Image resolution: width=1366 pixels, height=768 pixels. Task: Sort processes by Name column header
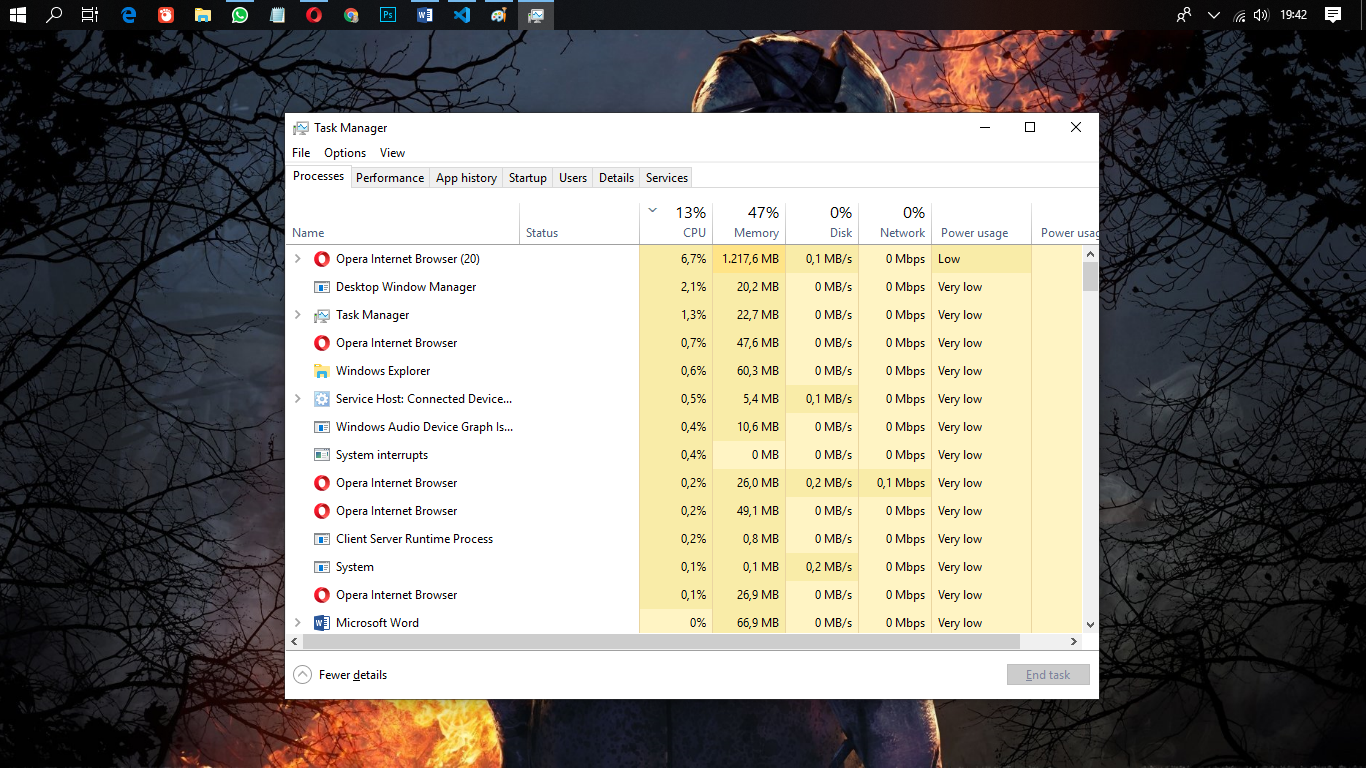click(x=402, y=223)
